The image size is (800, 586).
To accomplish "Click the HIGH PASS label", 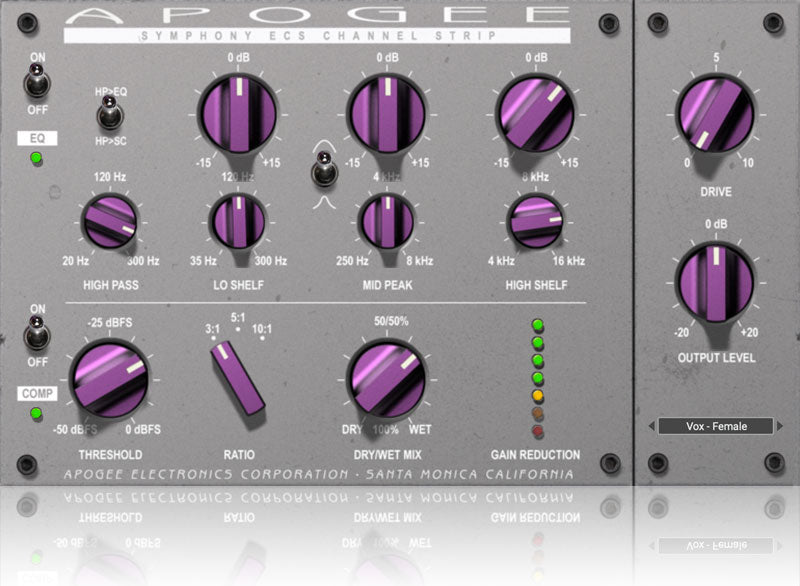I will tap(111, 285).
